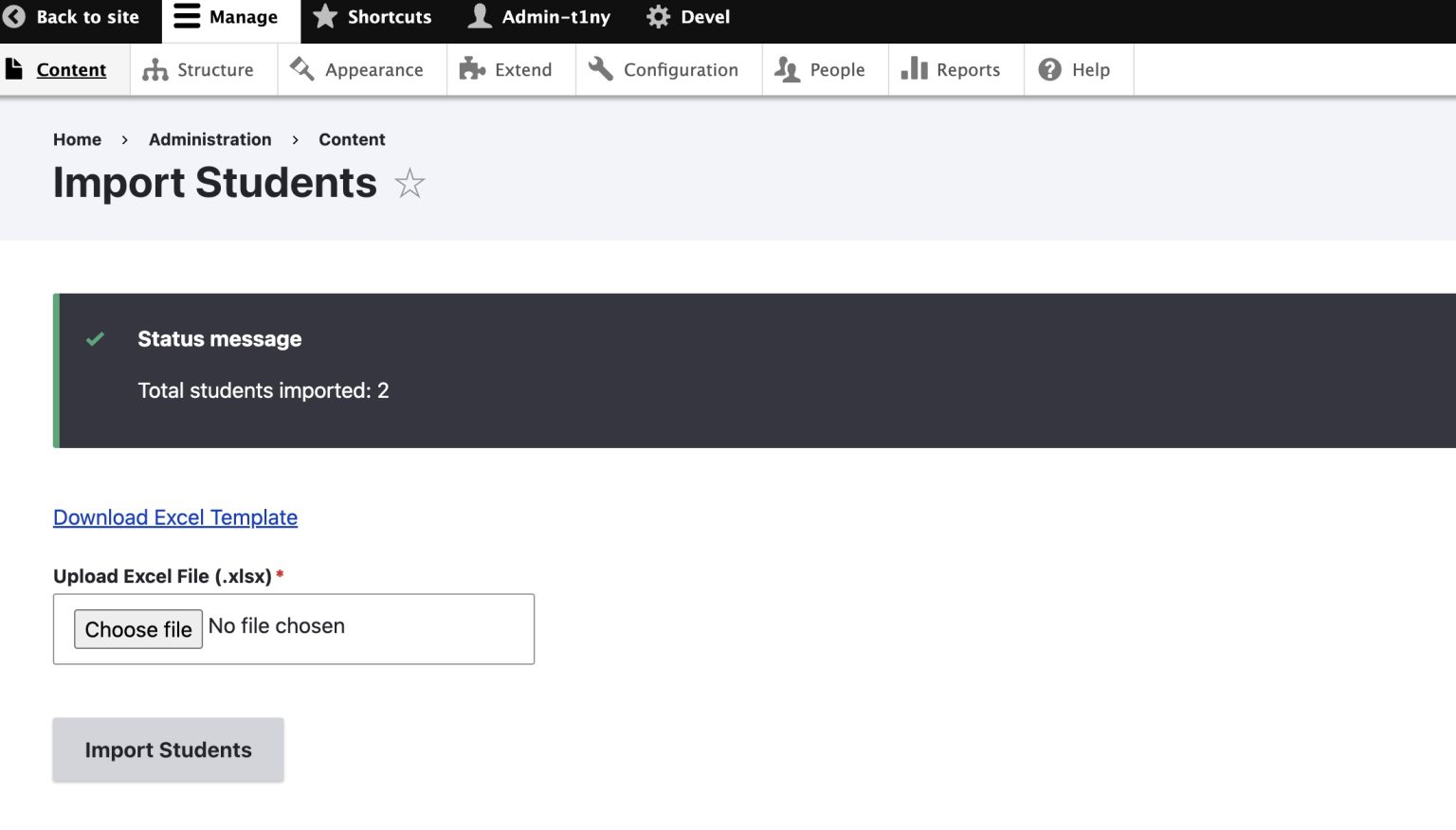Screen dimensions: 1456x830
Task: Click the 'Status message' heading
Action: click(220, 339)
